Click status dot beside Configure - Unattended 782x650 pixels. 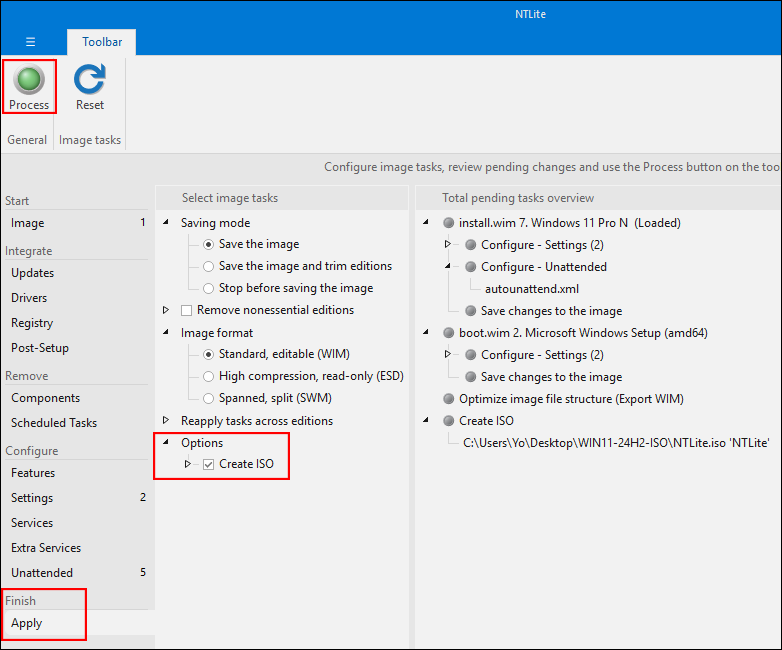click(470, 267)
